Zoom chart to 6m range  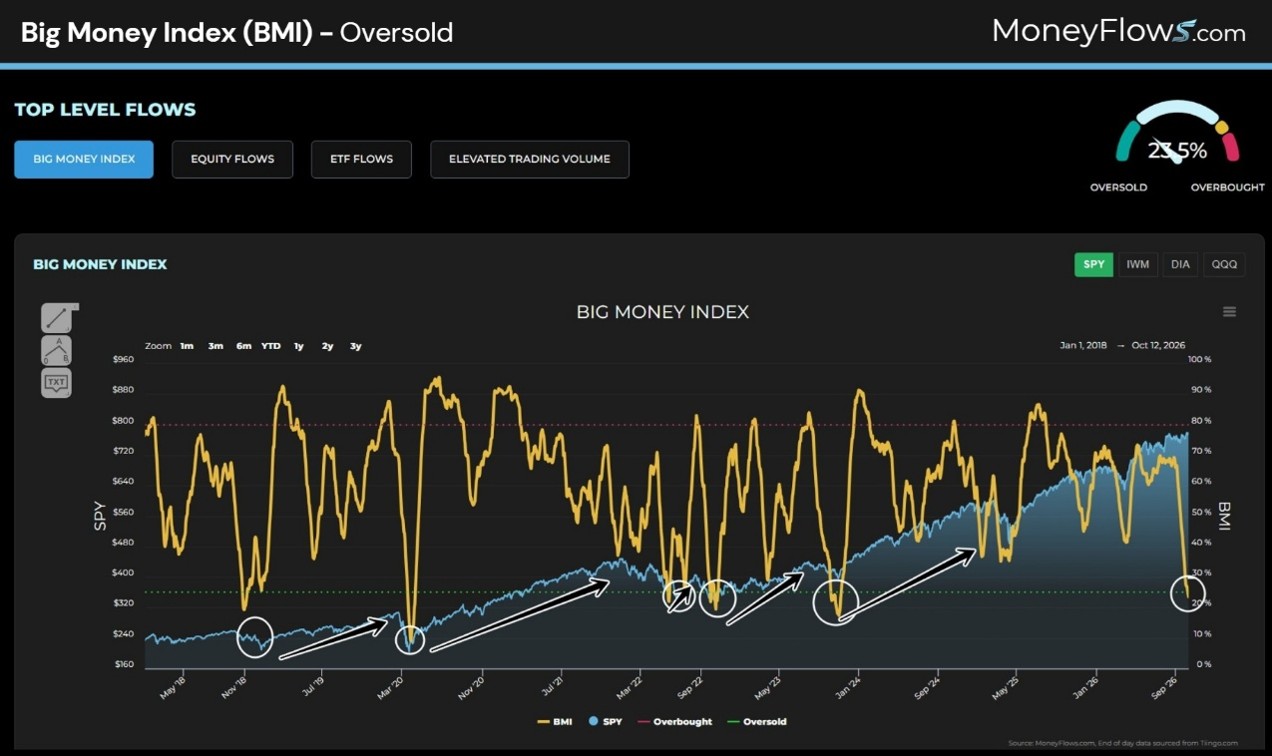(243, 346)
